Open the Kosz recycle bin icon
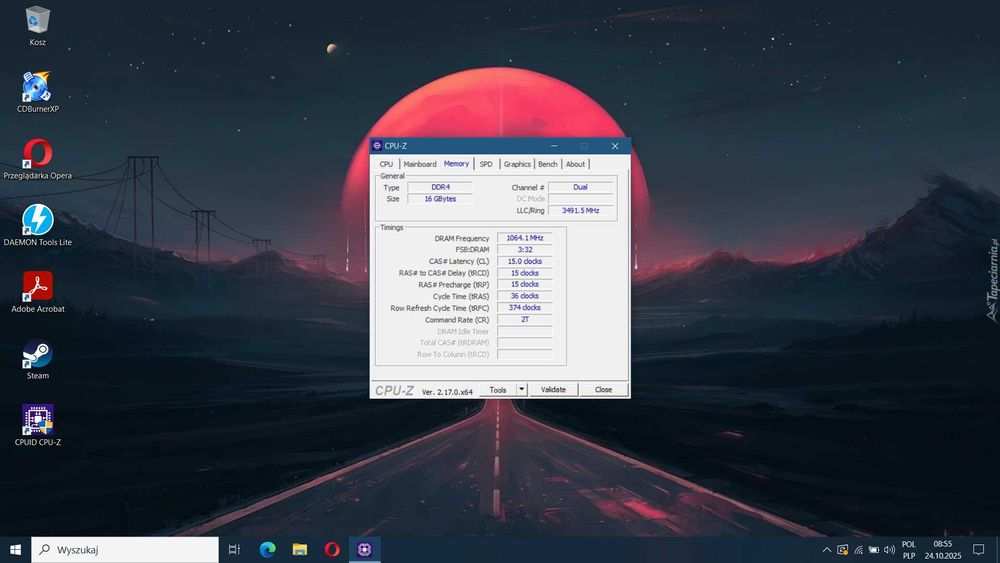Image resolution: width=1000 pixels, height=563 pixels. coord(37,26)
